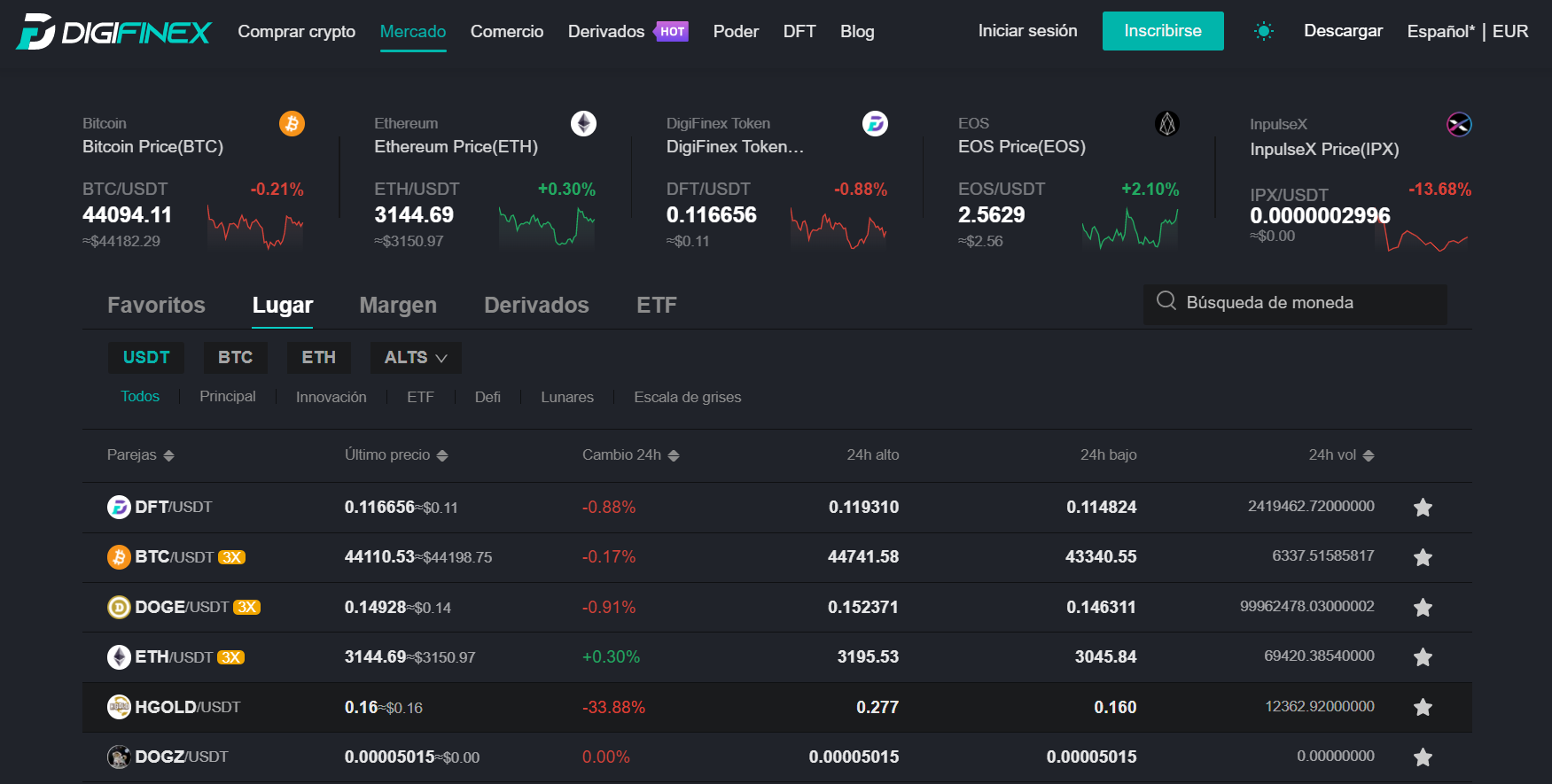Switch to the ETF market tab
This screenshot has width=1552, height=784.
pos(657,305)
